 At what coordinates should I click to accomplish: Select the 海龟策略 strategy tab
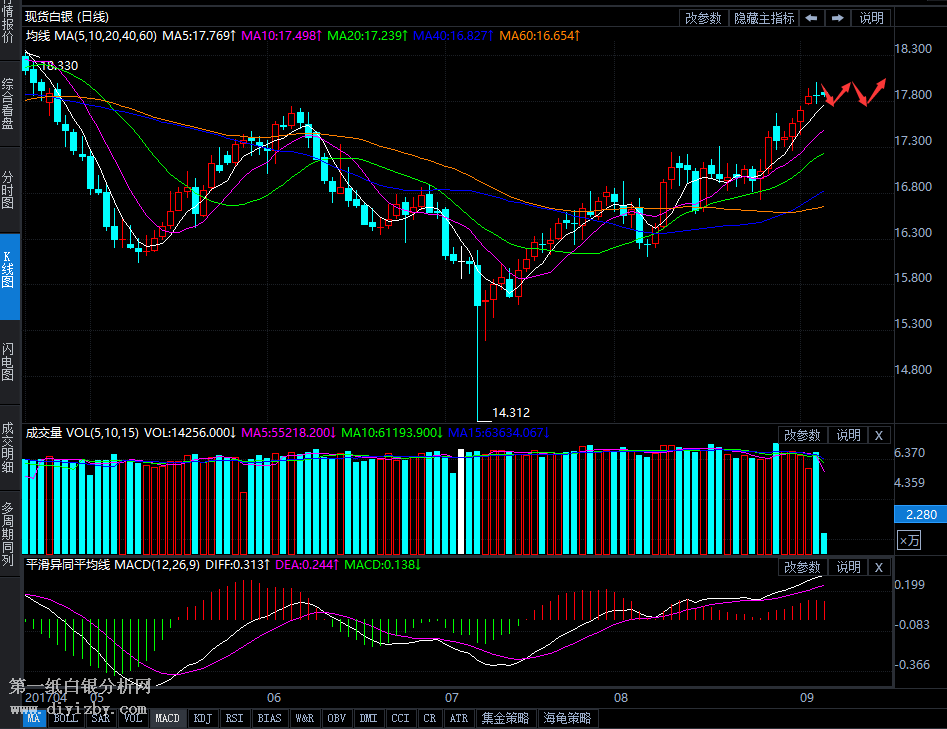point(567,718)
